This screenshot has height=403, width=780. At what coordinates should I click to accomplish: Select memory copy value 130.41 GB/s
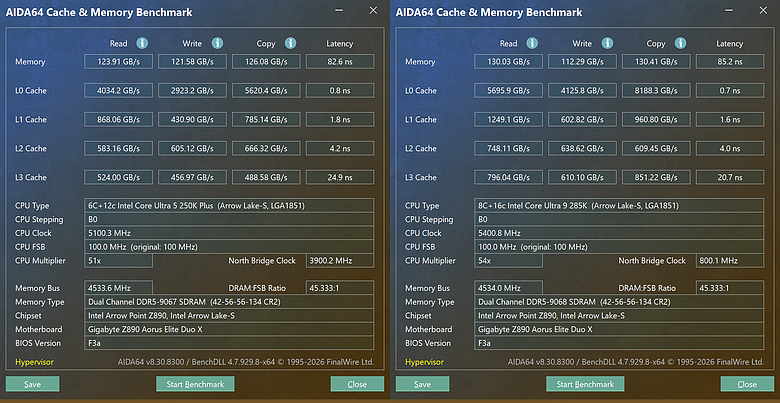(656, 62)
